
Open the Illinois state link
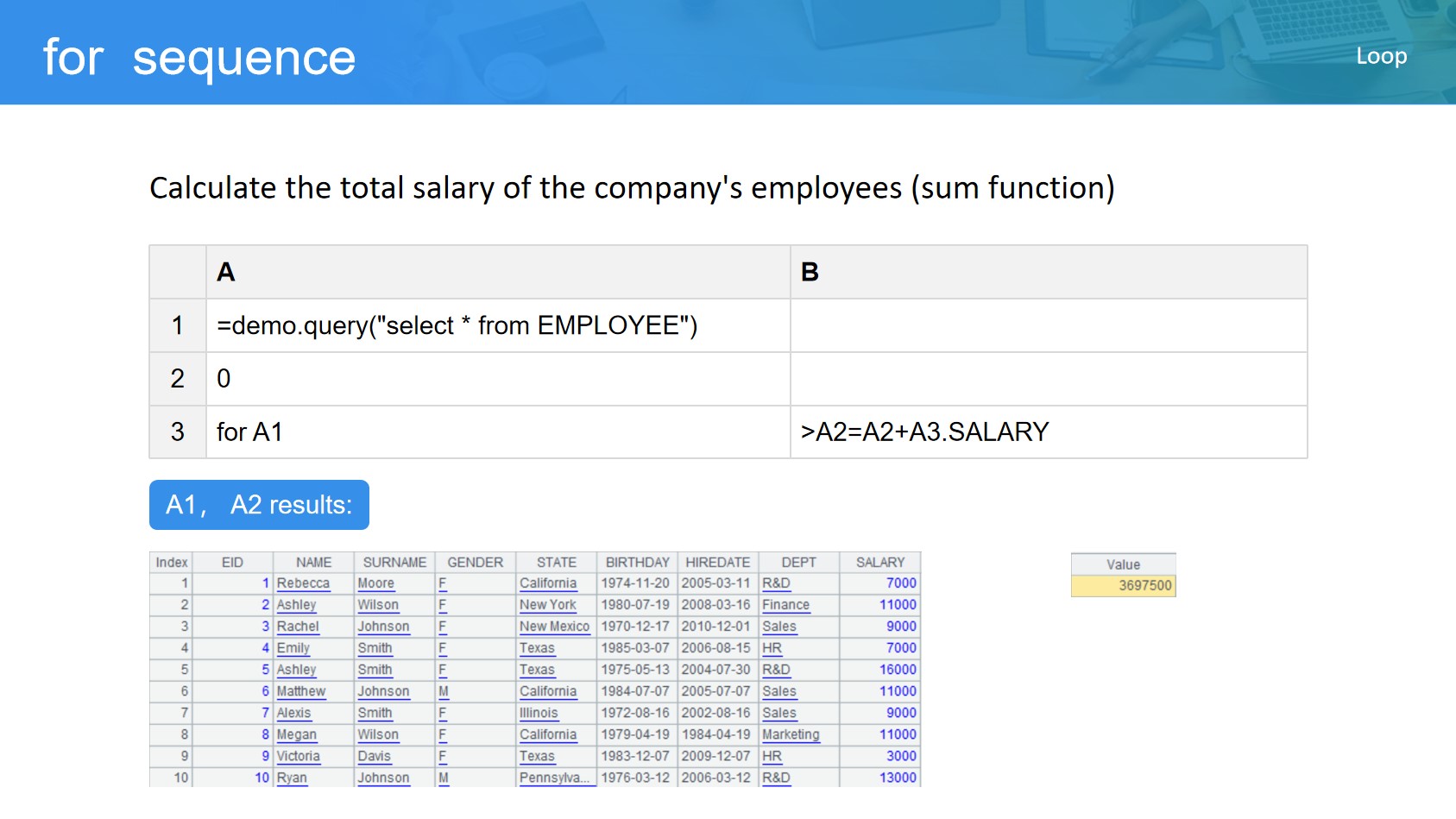539,713
